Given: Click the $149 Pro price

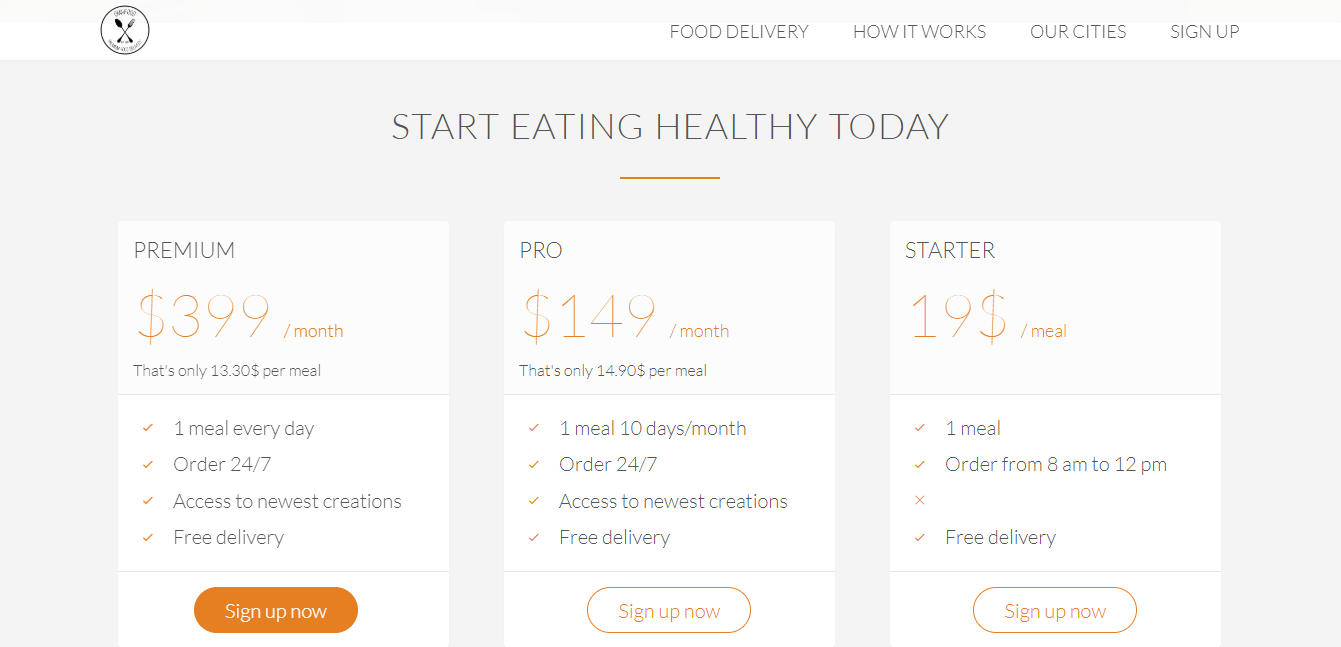Looking at the screenshot, I should (x=590, y=317).
